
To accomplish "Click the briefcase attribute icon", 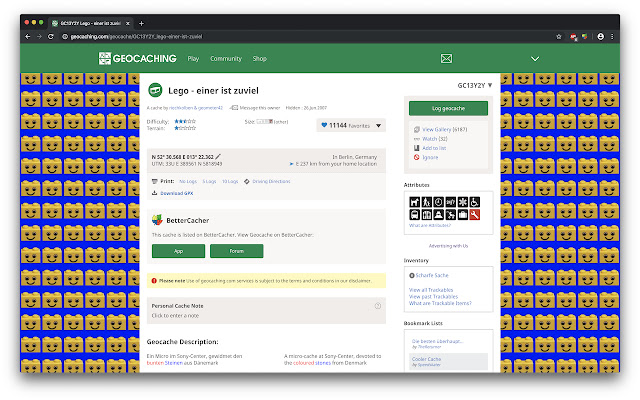I will (x=462, y=215).
